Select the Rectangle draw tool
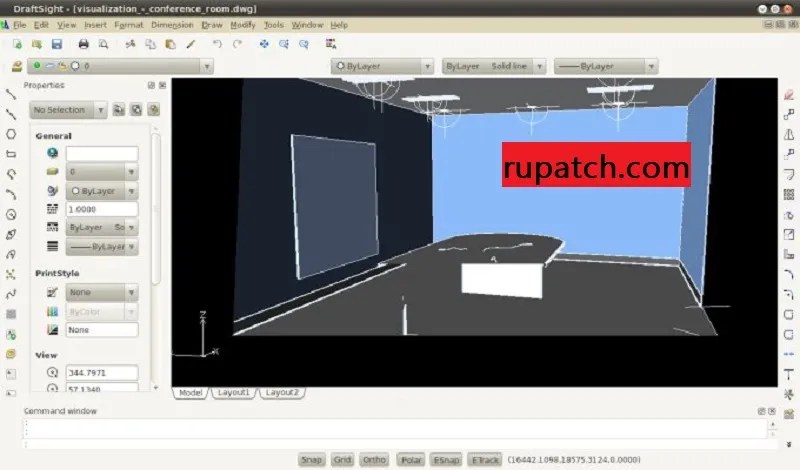 pyautogui.click(x=11, y=154)
